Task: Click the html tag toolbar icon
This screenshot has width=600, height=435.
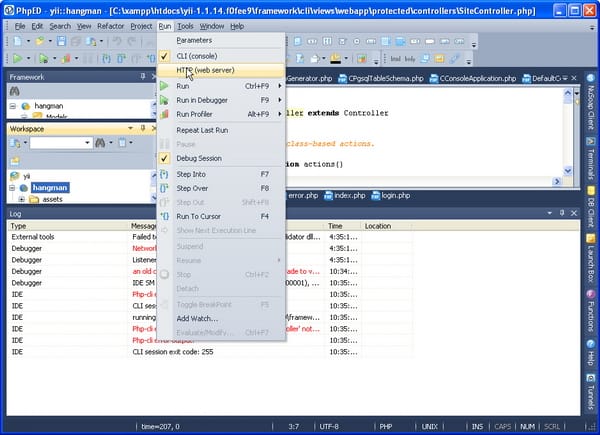Action: tap(396, 59)
